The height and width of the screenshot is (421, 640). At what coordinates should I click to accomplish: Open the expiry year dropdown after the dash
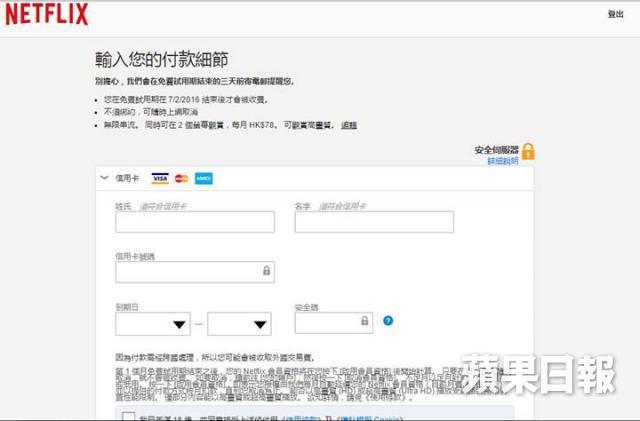[239, 324]
